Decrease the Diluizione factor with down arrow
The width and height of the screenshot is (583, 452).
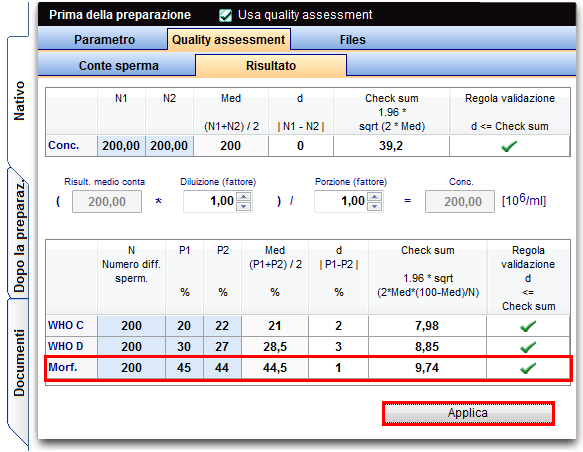pos(244,206)
